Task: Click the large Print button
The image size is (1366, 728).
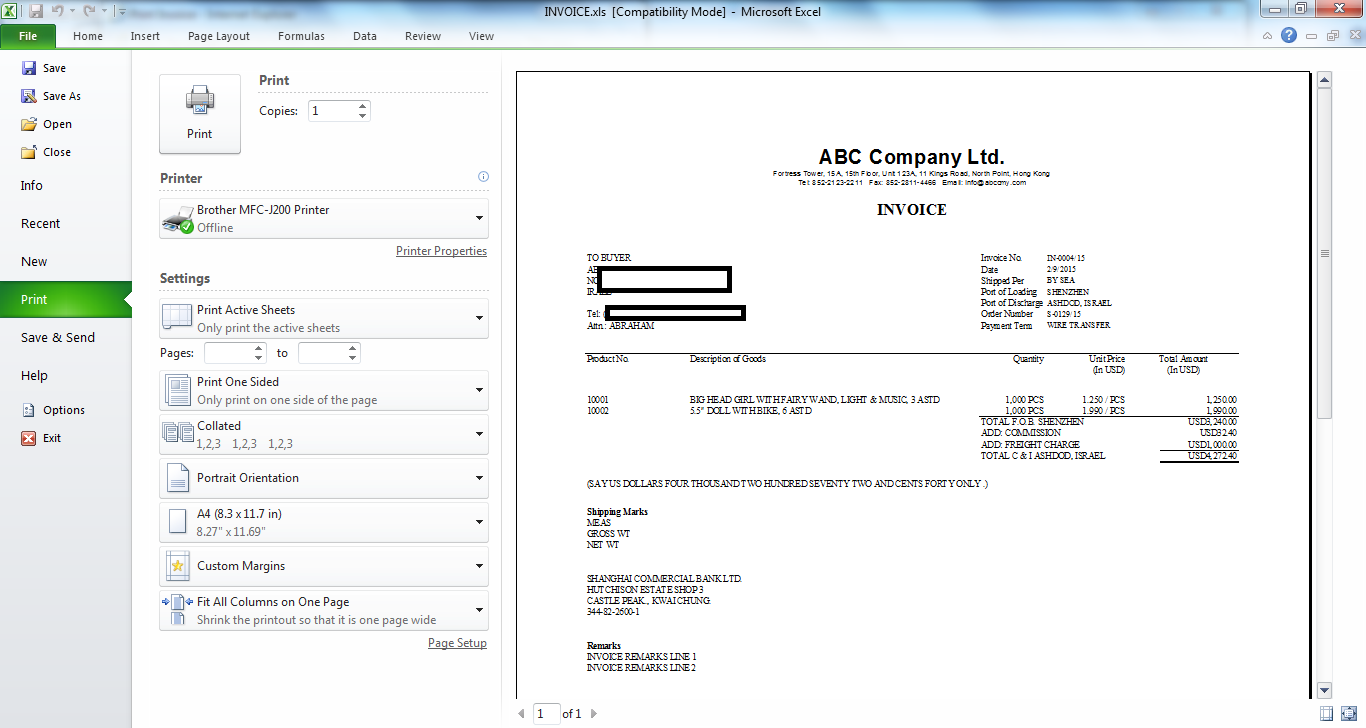Action: point(200,114)
